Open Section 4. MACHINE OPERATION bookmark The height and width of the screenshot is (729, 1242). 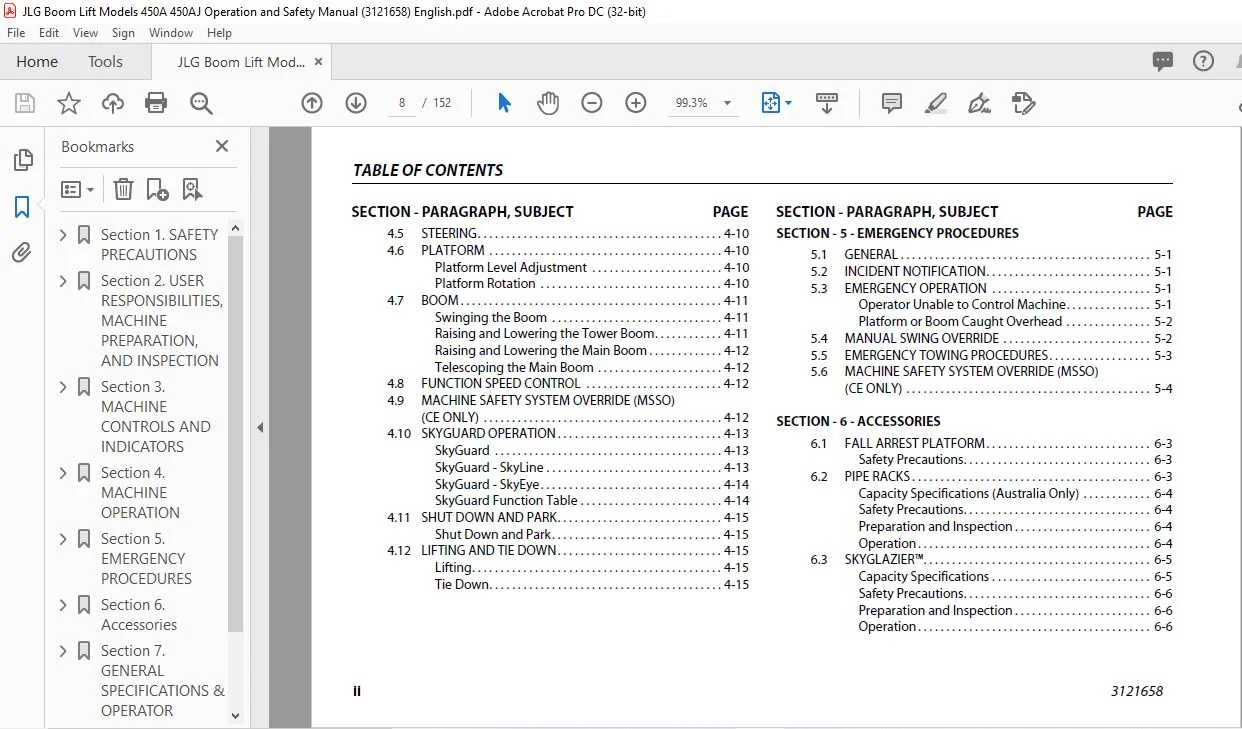tap(140, 493)
